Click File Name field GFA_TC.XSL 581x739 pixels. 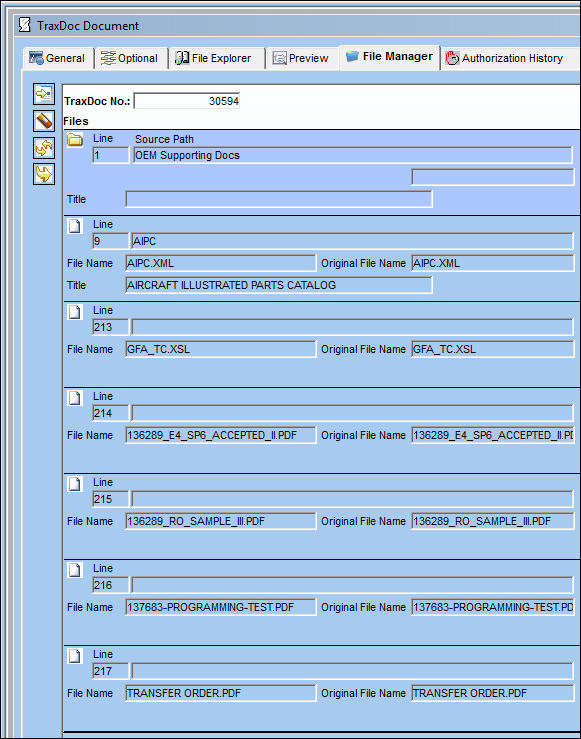[x=221, y=349]
